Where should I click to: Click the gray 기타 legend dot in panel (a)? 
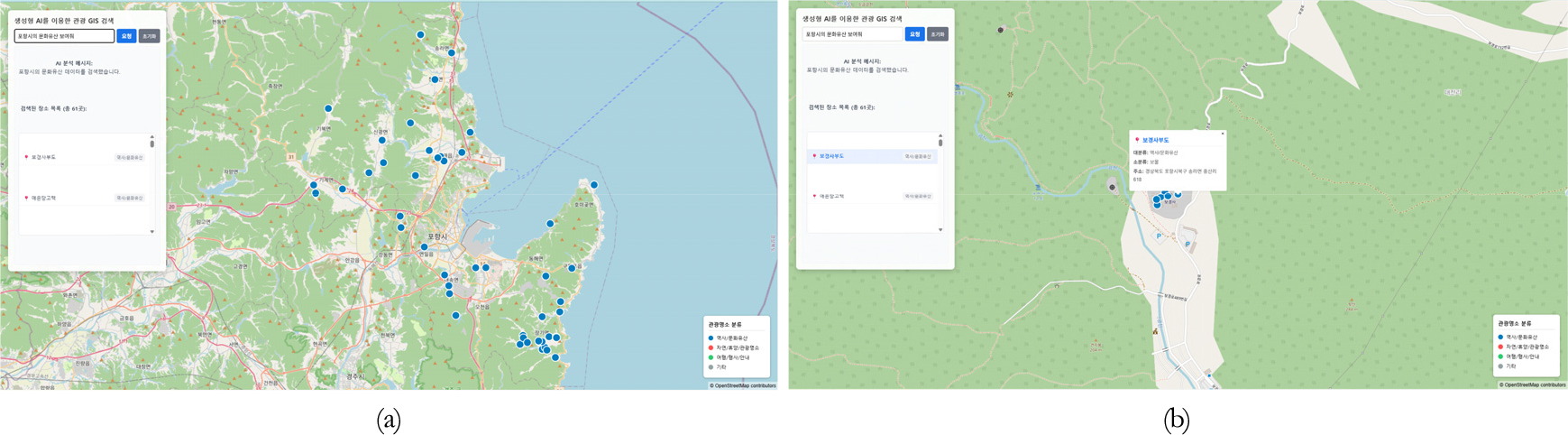click(x=711, y=367)
